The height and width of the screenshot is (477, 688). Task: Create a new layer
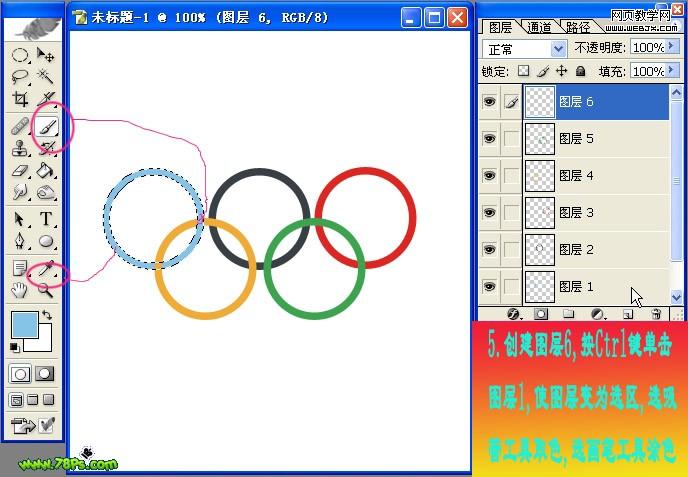[x=628, y=314]
